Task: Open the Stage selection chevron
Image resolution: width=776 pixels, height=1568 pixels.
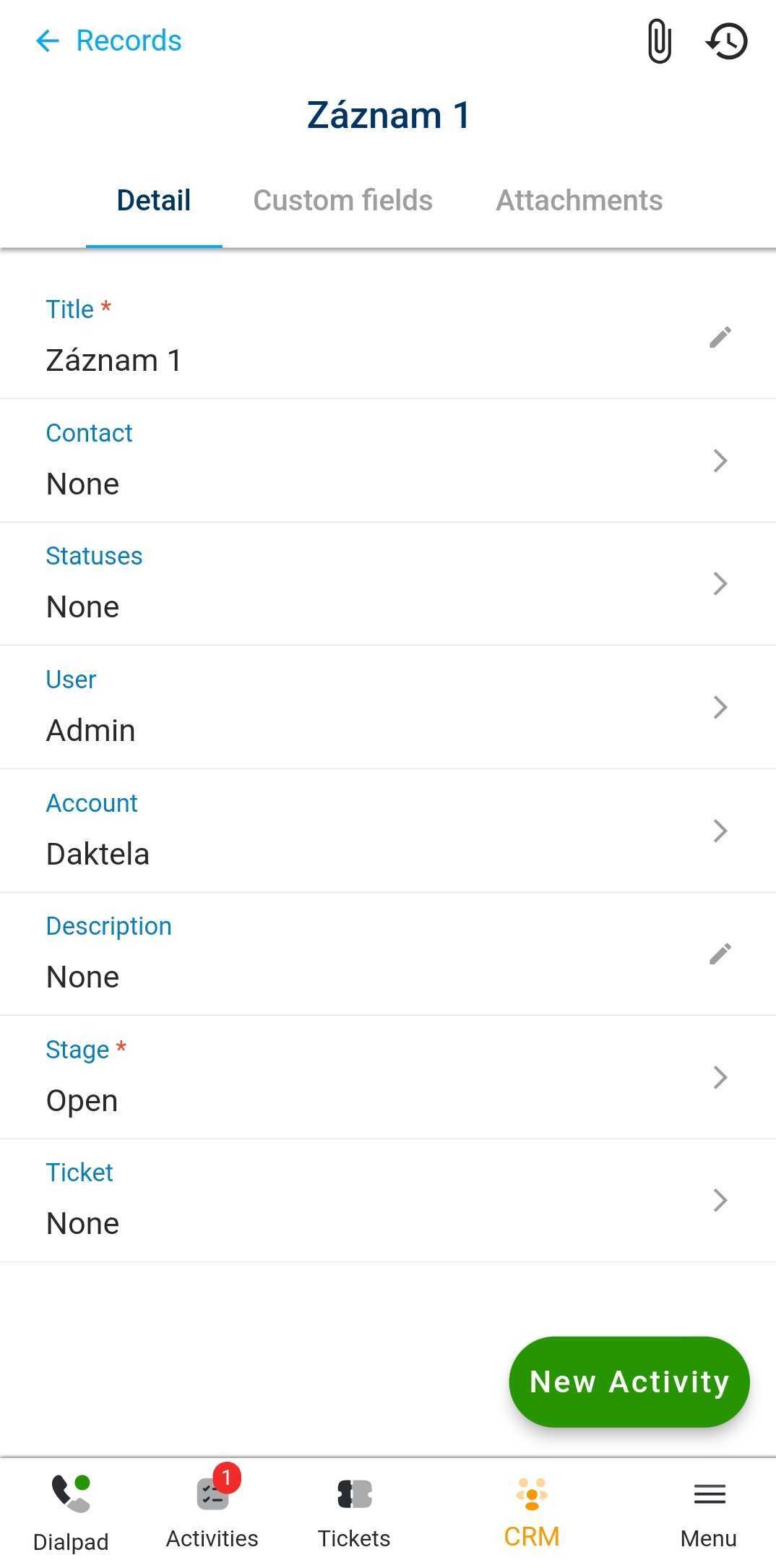Action: (x=720, y=1077)
